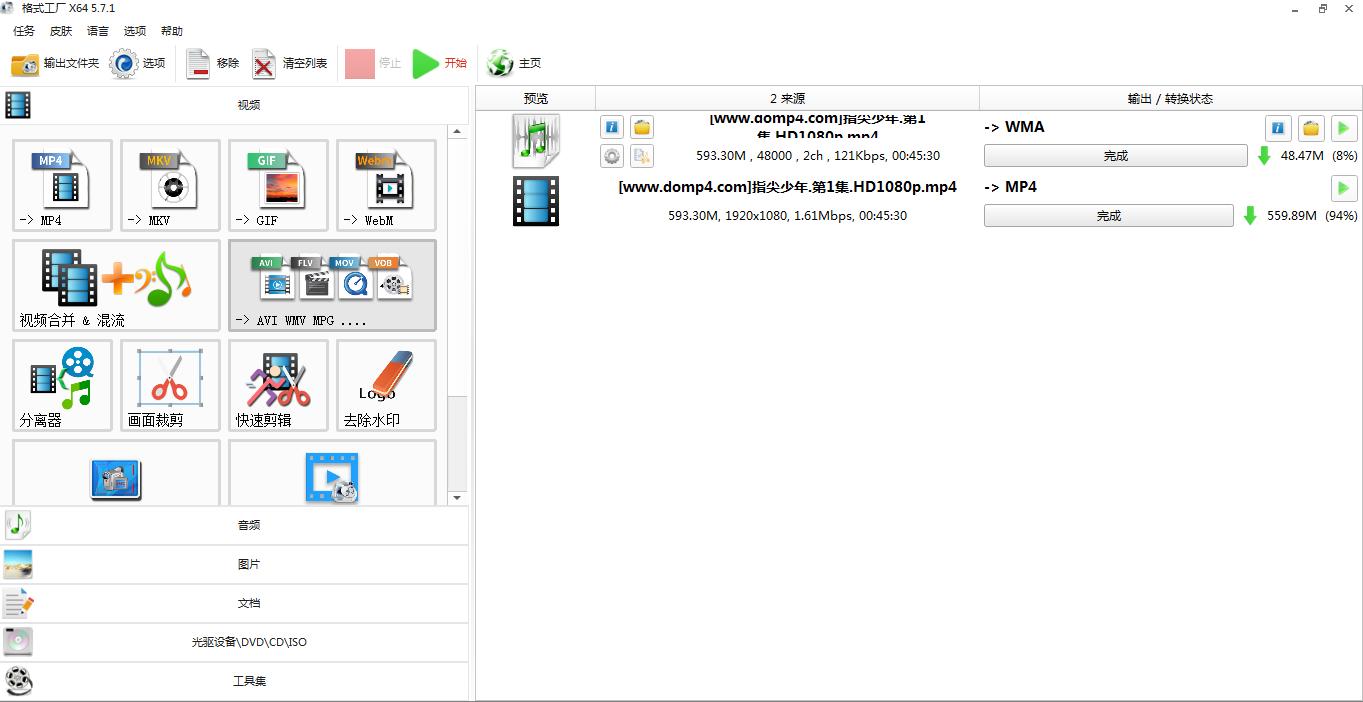Open the 皮肤 menu
Viewport: 1363px width, 702px height.
(61, 31)
